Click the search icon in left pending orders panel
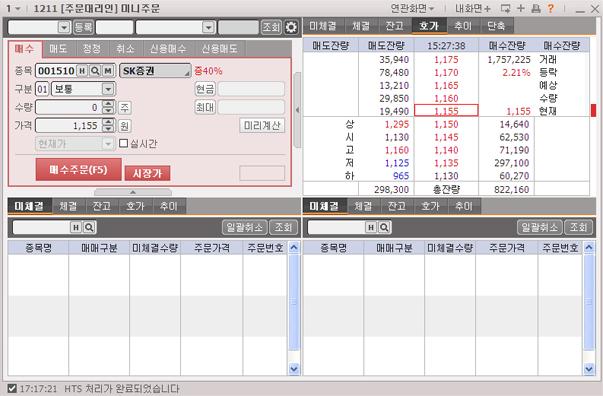This screenshot has width=603, height=396. 89,227
